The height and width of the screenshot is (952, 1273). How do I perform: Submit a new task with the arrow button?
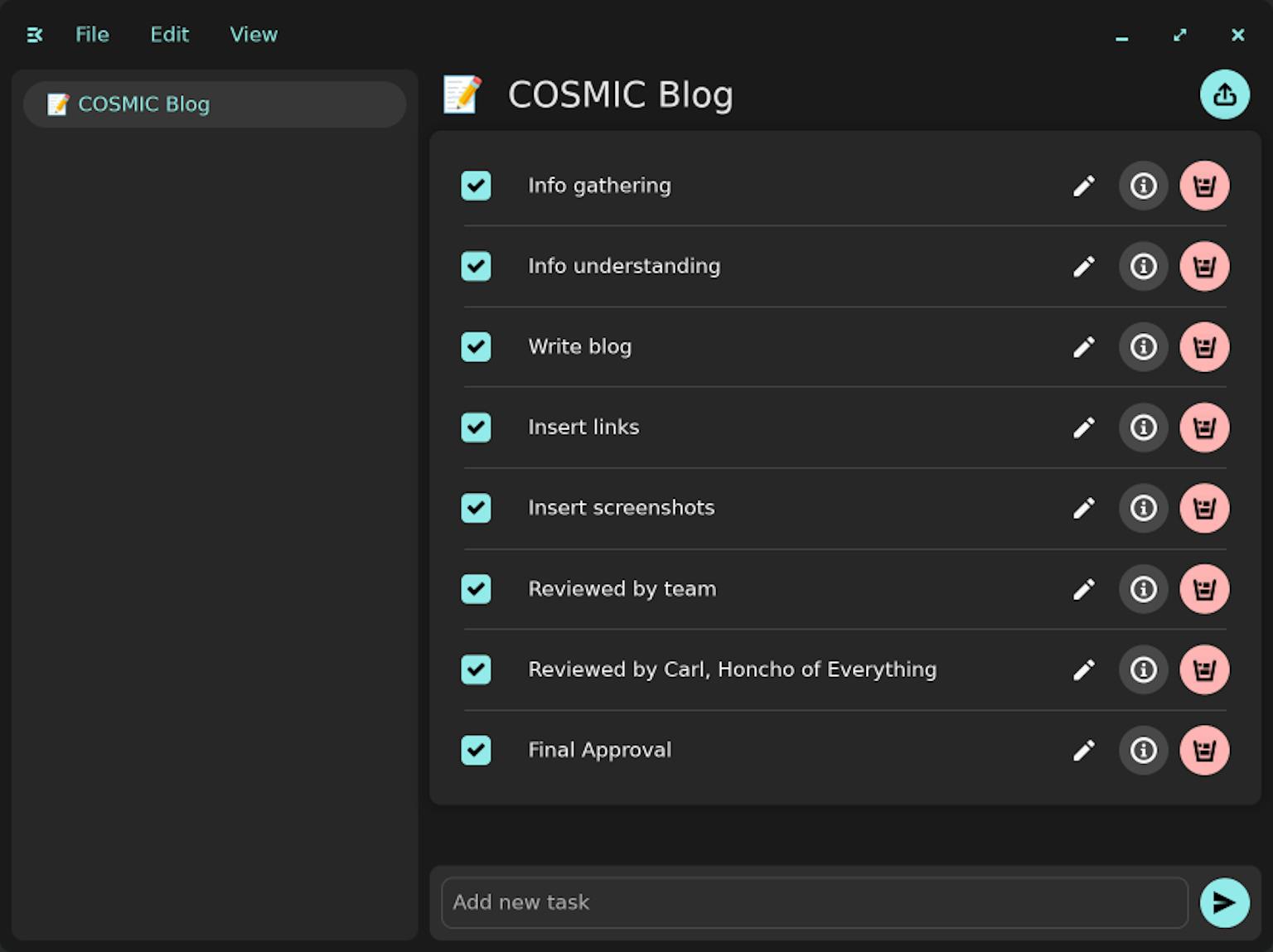pos(1224,902)
